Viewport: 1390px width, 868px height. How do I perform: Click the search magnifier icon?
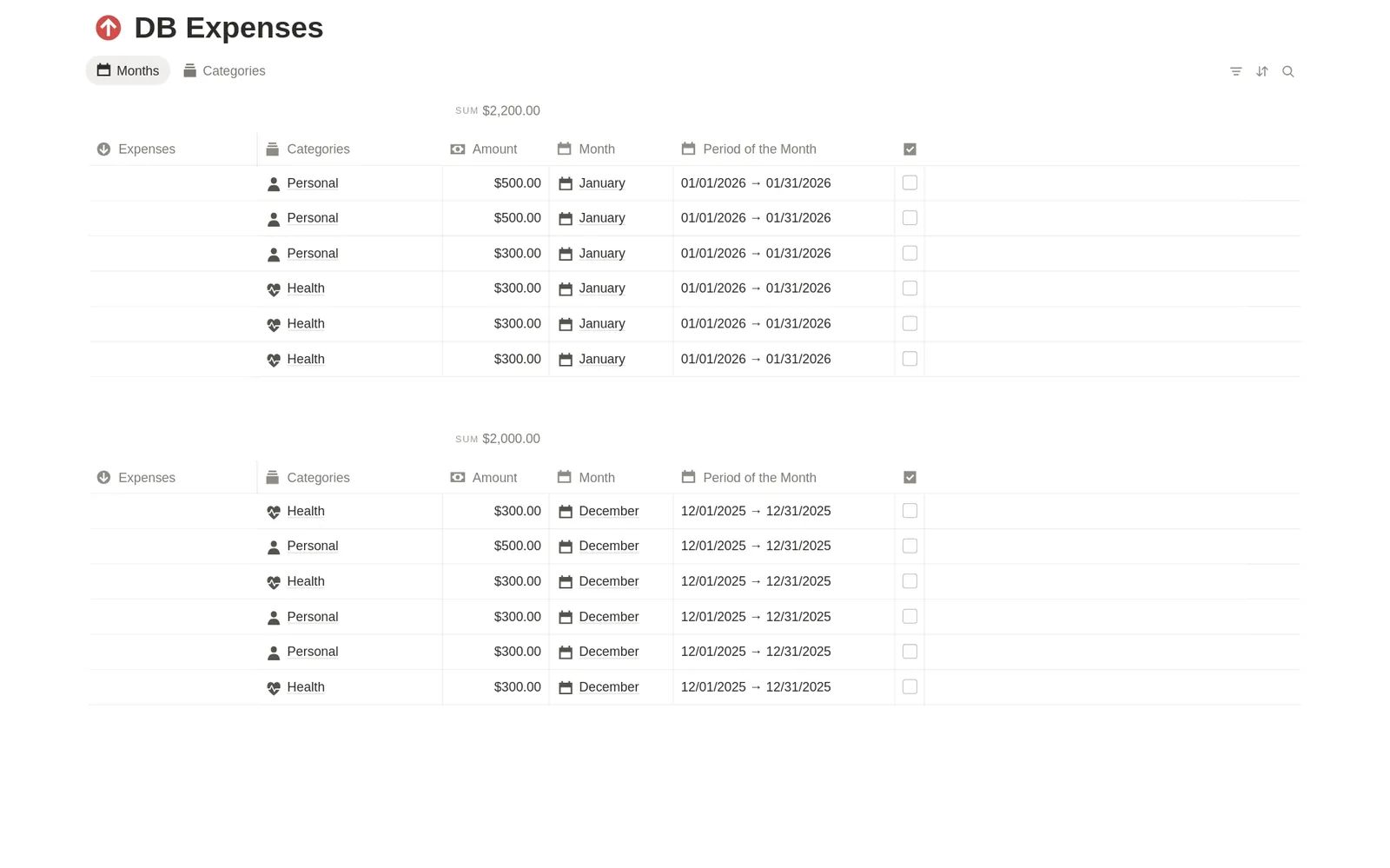1287,71
